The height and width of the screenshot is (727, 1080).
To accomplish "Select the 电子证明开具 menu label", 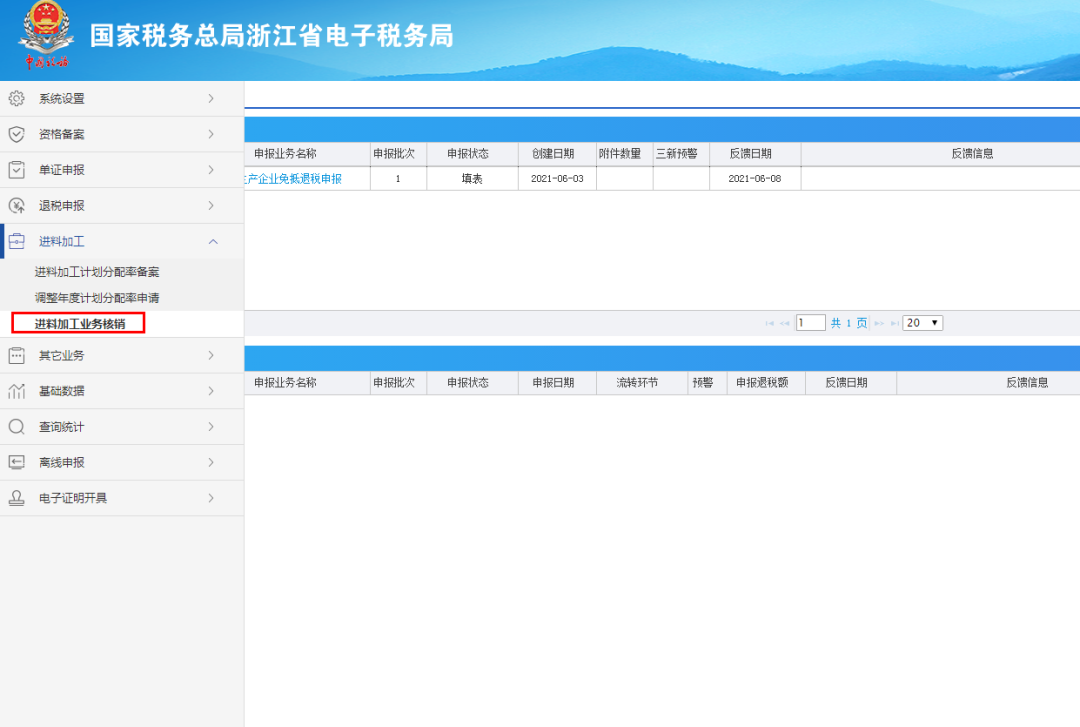I will click(x=73, y=498).
